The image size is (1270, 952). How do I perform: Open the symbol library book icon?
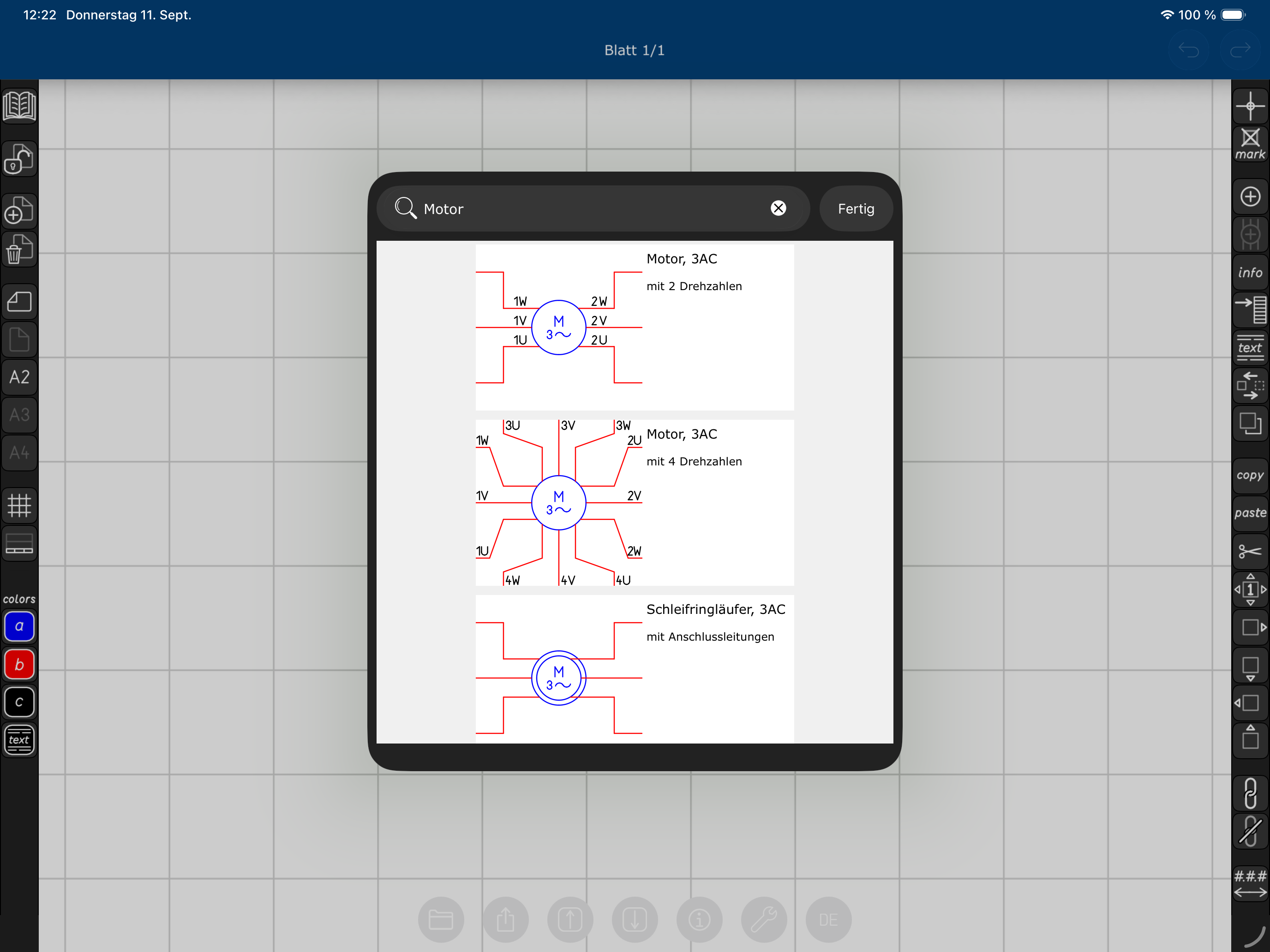tap(19, 106)
